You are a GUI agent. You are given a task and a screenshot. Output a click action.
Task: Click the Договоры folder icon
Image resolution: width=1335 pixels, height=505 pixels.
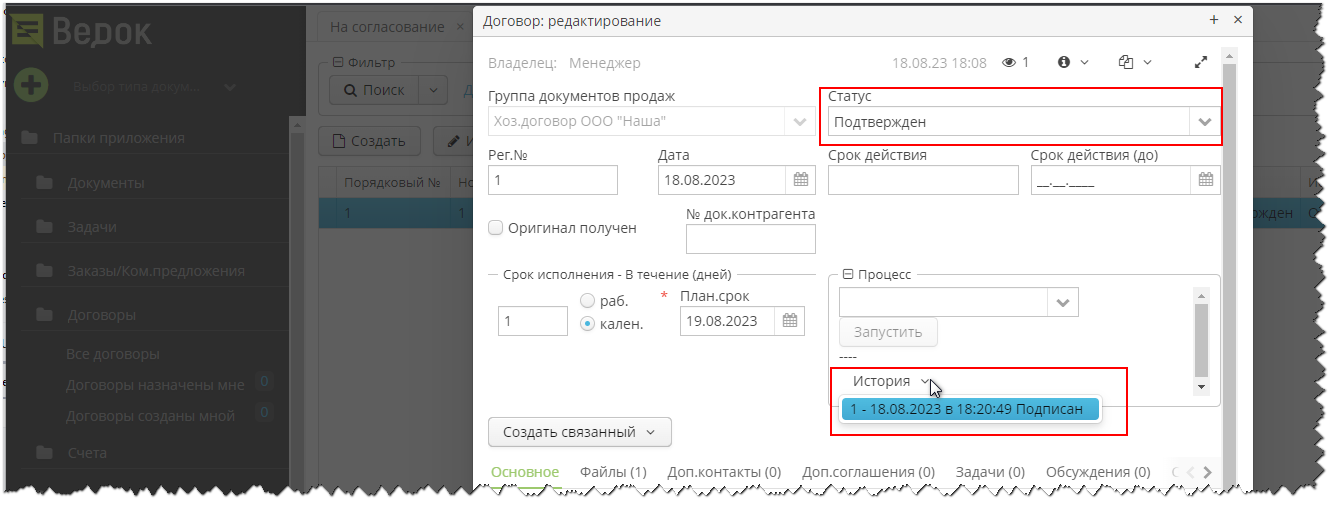[44, 314]
